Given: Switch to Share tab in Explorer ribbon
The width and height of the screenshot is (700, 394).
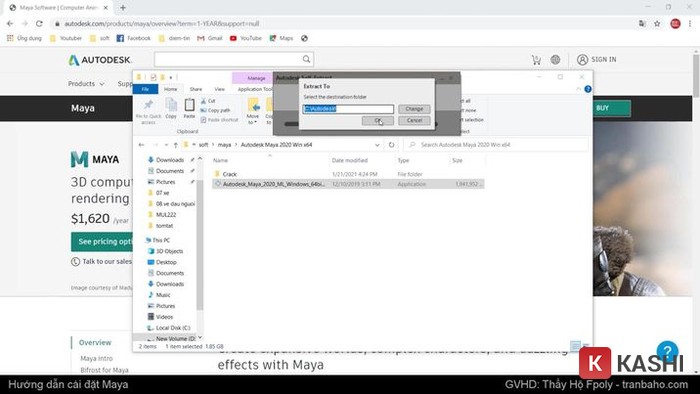Looking at the screenshot, I should tap(196, 89).
